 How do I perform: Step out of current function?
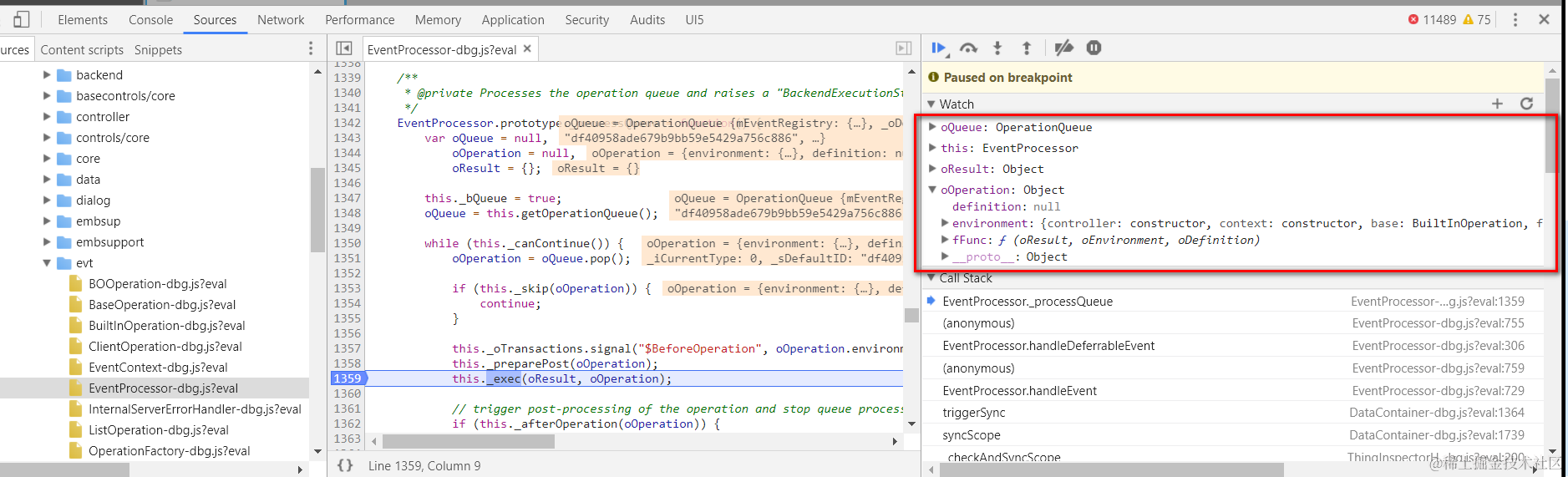[x=1027, y=48]
